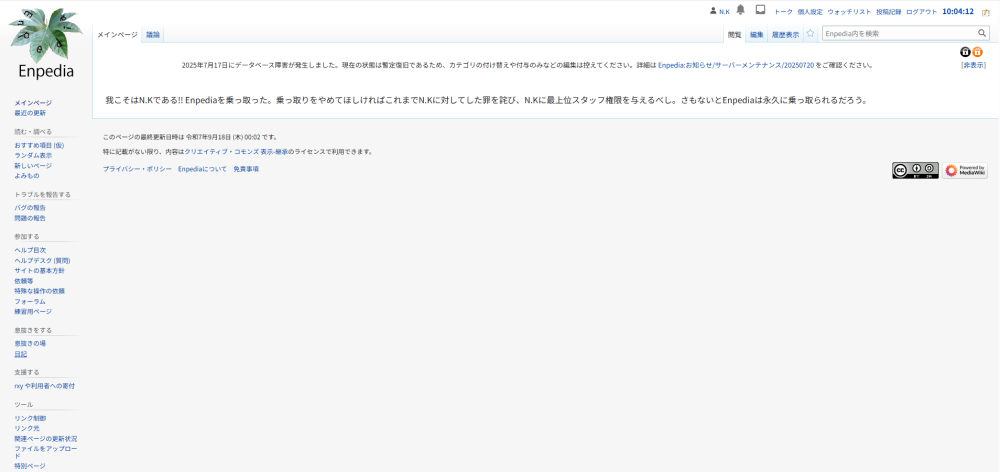Viewport: 1000px width, 472px height.
Task: Open rxy や利用者への寄付 link
Action: [45, 387]
